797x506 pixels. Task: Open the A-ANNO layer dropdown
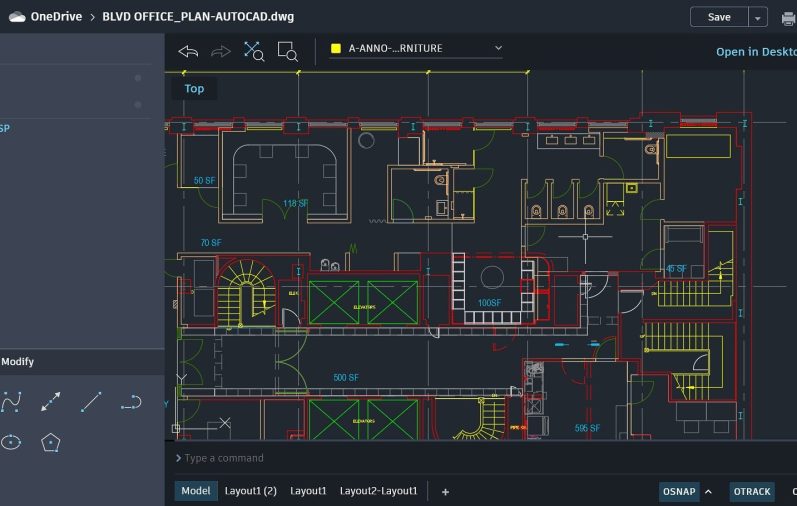(x=417, y=48)
